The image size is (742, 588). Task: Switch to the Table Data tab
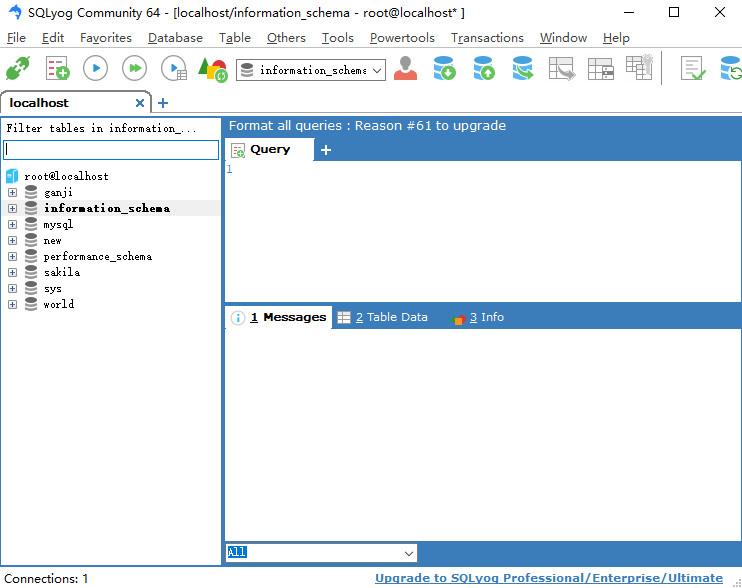coord(382,317)
